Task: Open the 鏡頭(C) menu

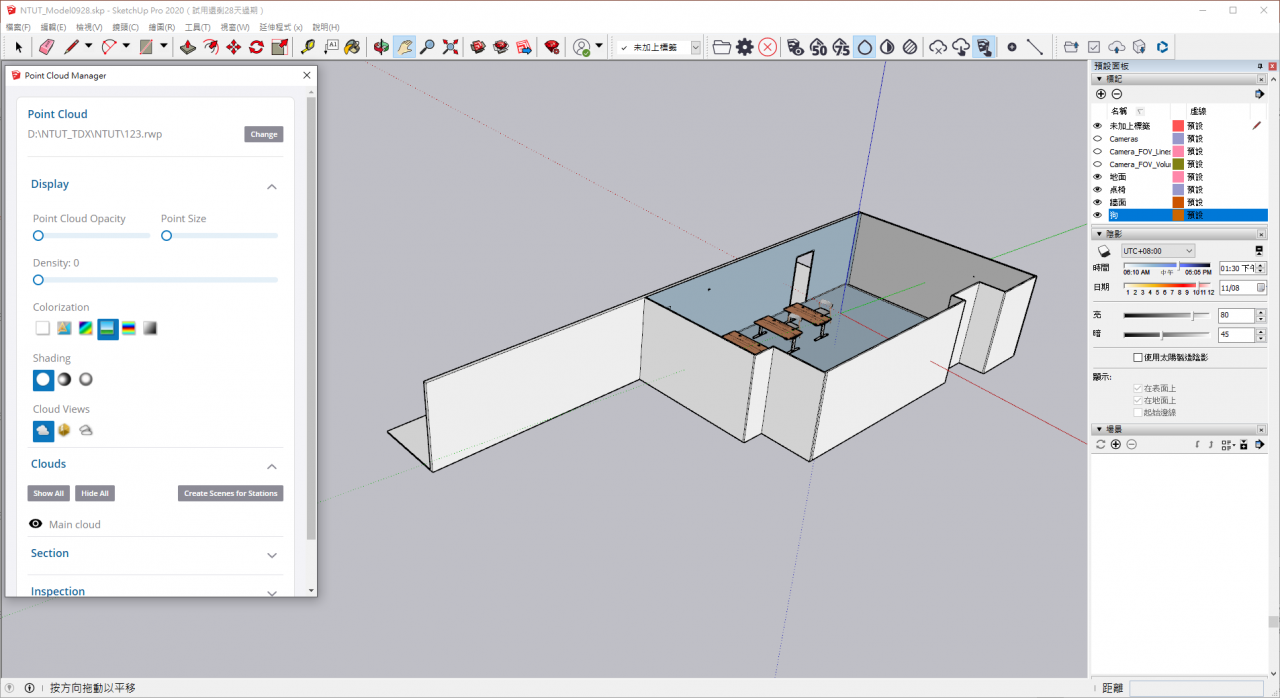Action: 126,27
